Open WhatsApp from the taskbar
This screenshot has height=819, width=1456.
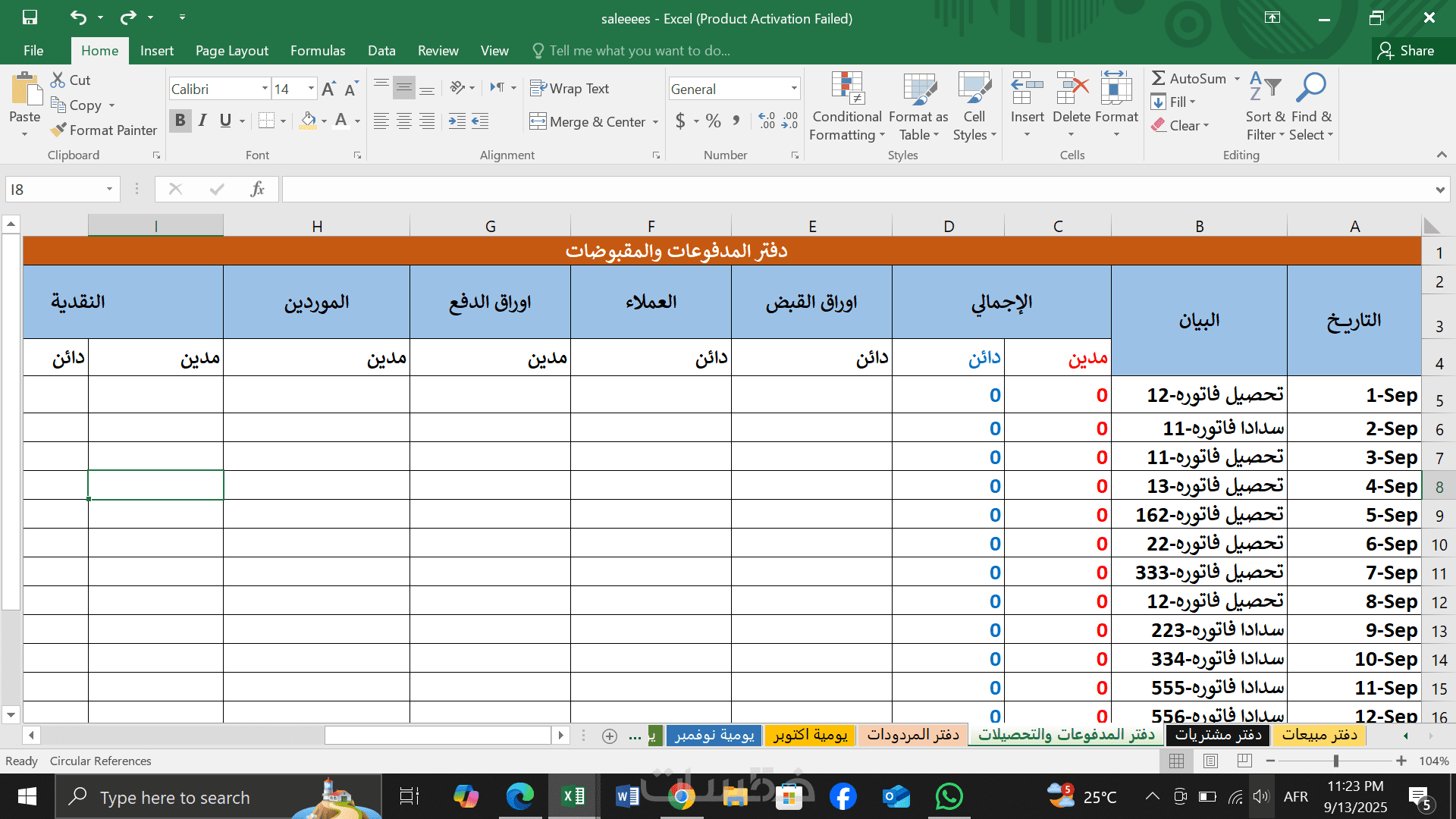(x=949, y=796)
